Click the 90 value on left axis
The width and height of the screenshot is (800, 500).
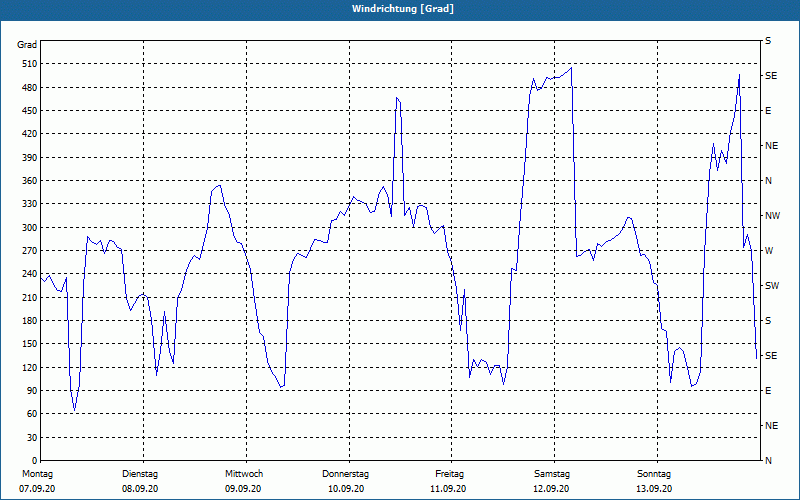(x=32, y=391)
